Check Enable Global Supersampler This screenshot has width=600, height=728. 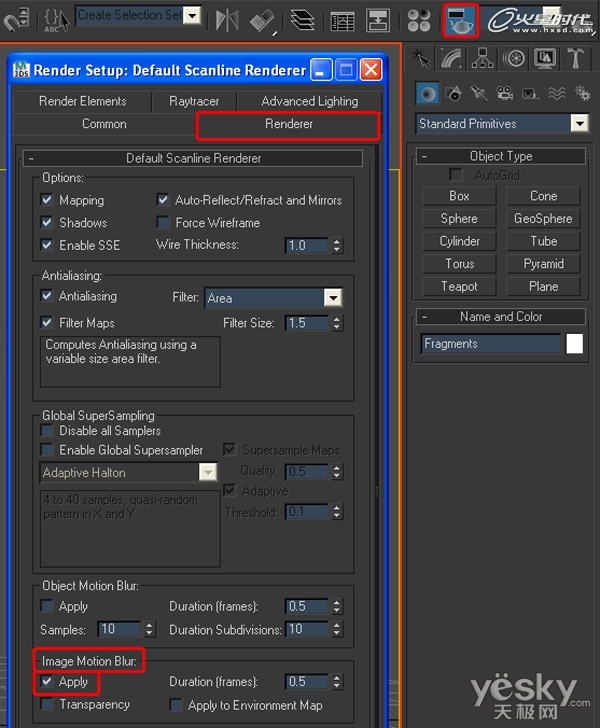(x=47, y=449)
